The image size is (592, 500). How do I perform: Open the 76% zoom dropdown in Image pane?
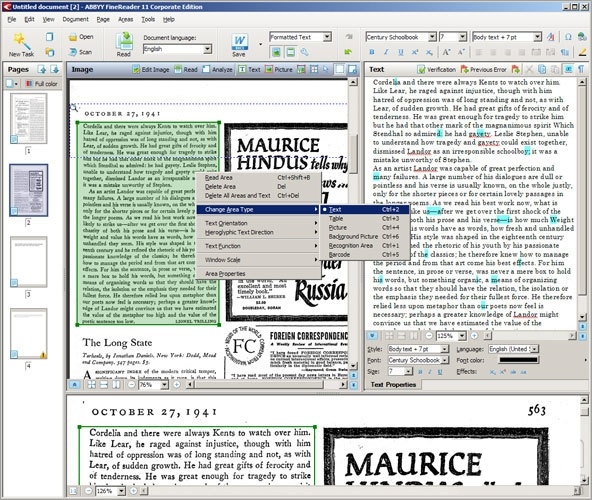(x=164, y=385)
